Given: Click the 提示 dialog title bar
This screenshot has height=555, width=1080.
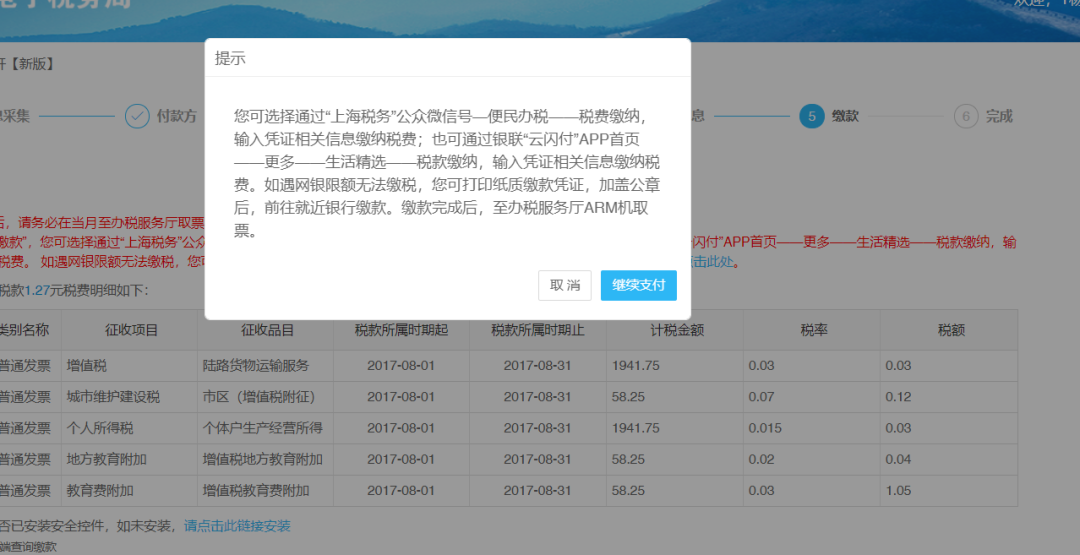Looking at the screenshot, I should pos(447,58).
